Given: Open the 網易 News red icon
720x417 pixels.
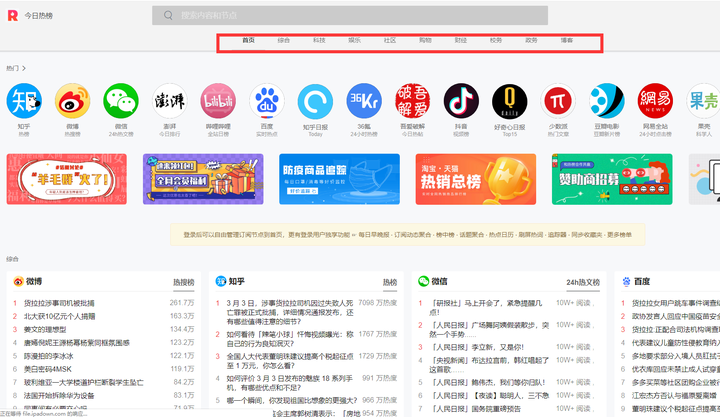Looking at the screenshot, I should [655, 101].
